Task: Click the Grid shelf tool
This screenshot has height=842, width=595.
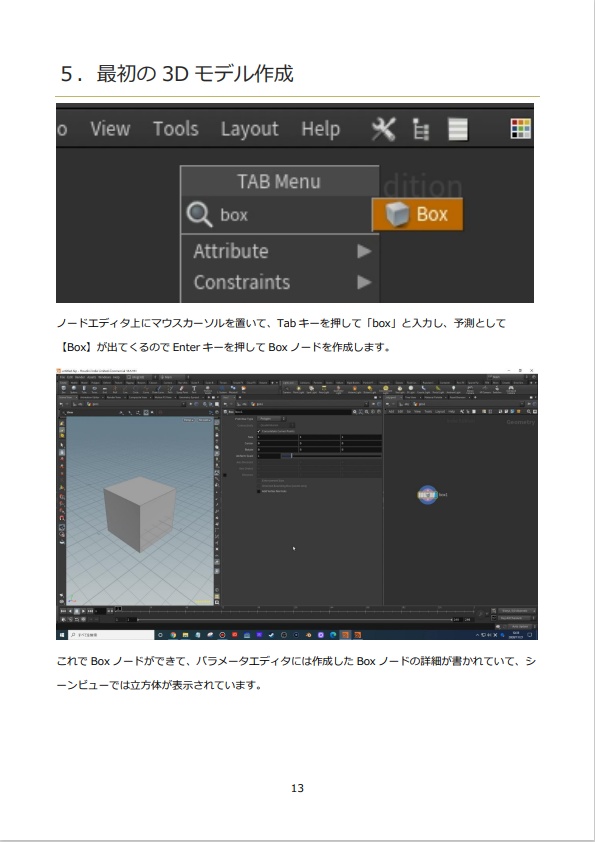Action: (105, 389)
